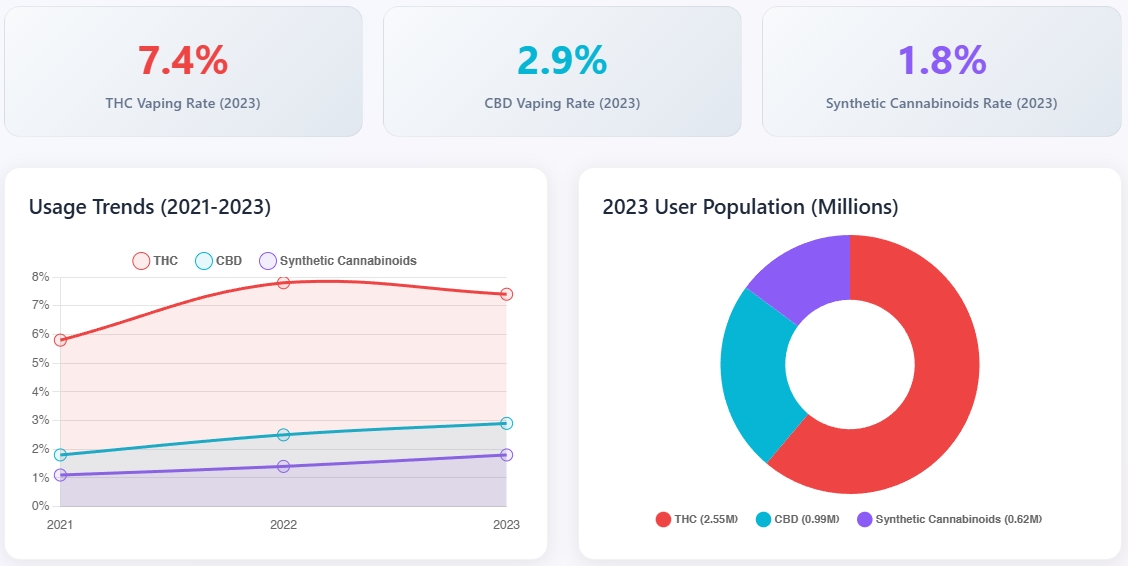Click the 2023 User Population (Millions) heading
Screen dimensions: 1128x566
[750, 207]
